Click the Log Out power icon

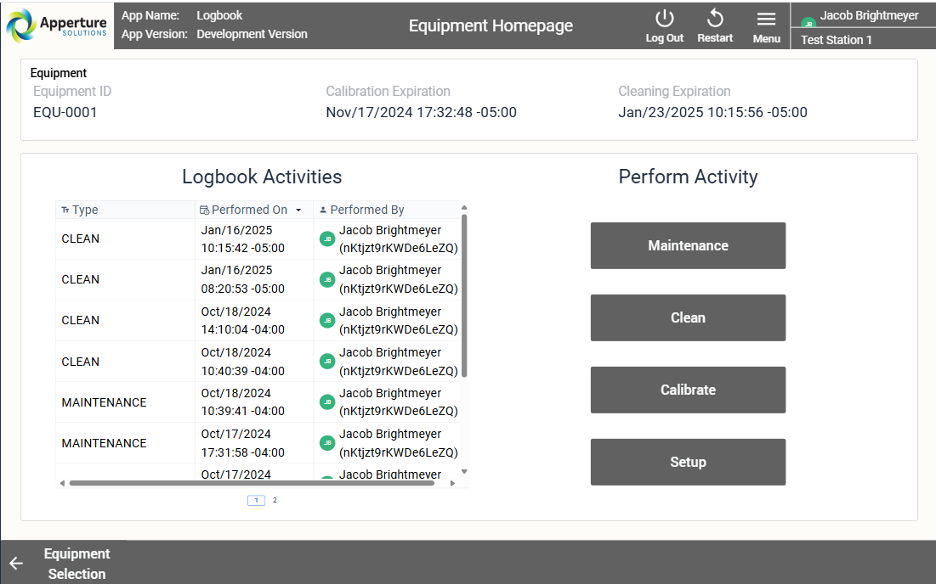pos(664,19)
